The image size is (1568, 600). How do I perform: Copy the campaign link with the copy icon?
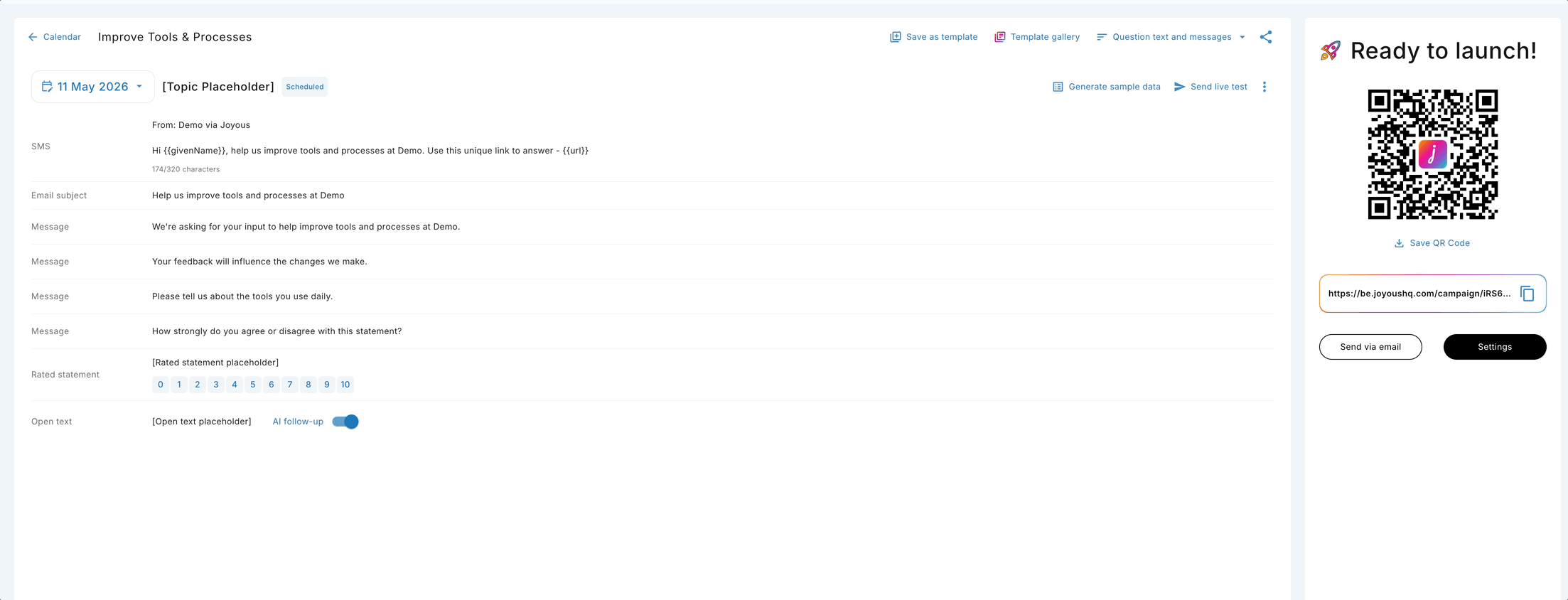pos(1527,294)
